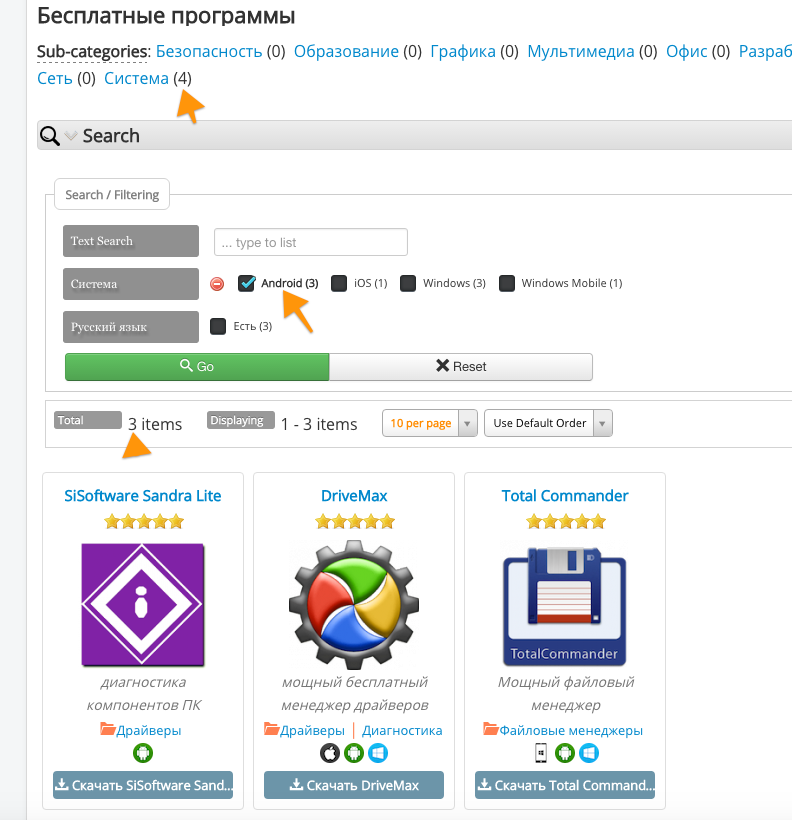Open the Офис sub-category link
Image resolution: width=792 pixels, height=820 pixels.
pos(686,51)
